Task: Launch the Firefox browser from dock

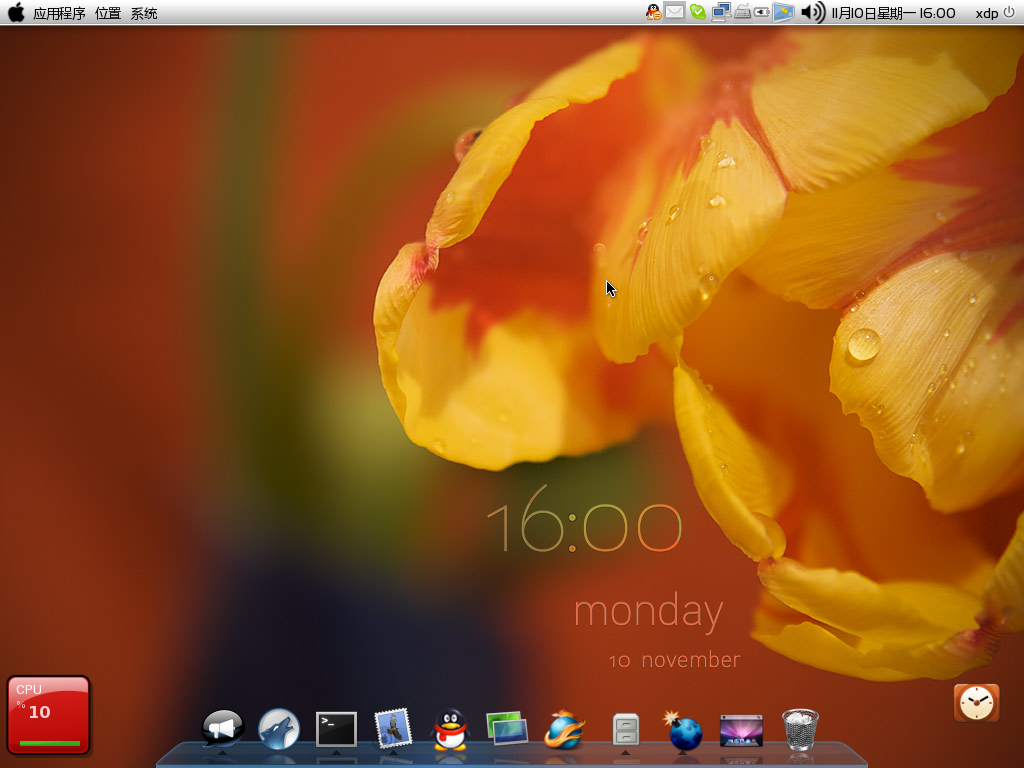Action: click(564, 729)
